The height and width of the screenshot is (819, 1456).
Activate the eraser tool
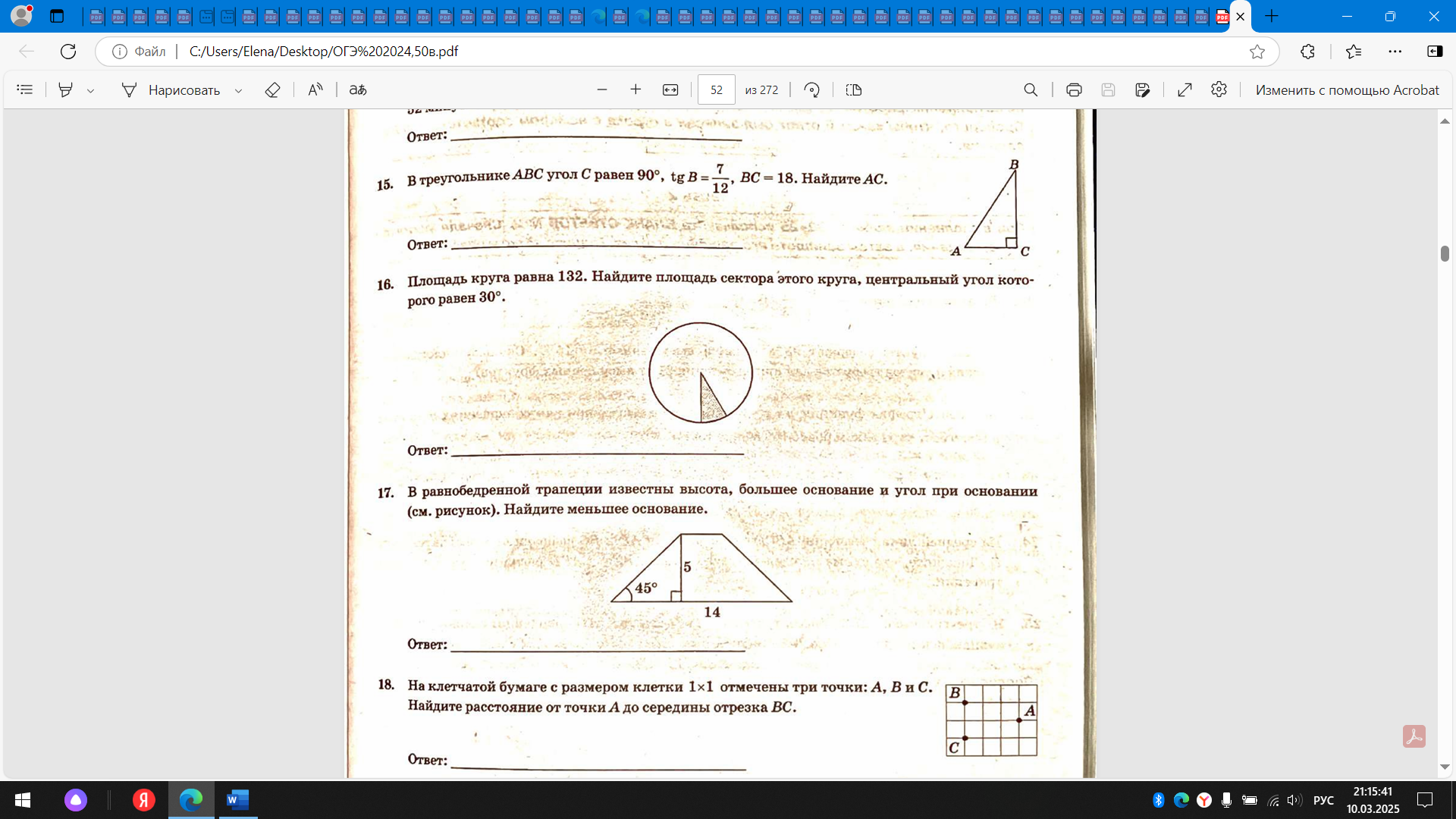pos(272,89)
